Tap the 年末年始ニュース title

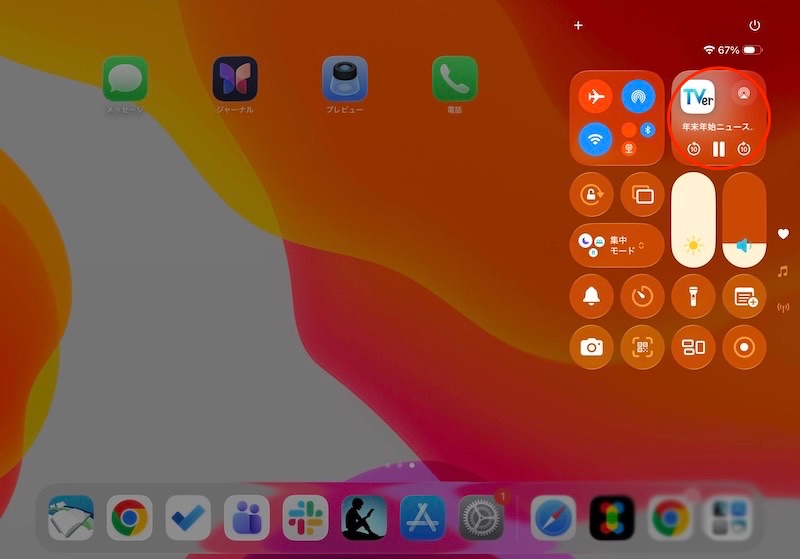[718, 126]
